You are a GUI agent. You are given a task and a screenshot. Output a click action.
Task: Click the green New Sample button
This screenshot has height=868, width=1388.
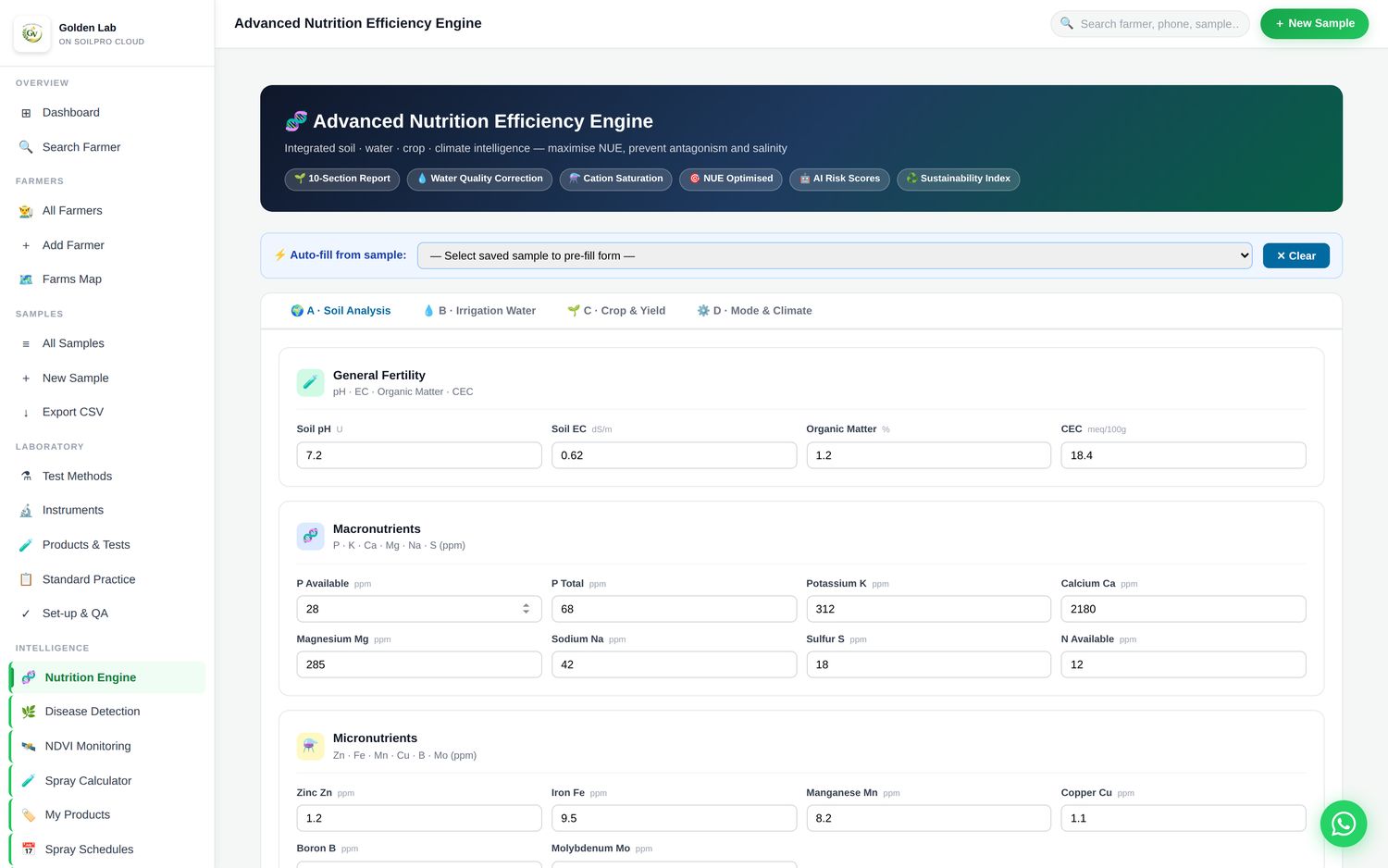click(x=1314, y=24)
